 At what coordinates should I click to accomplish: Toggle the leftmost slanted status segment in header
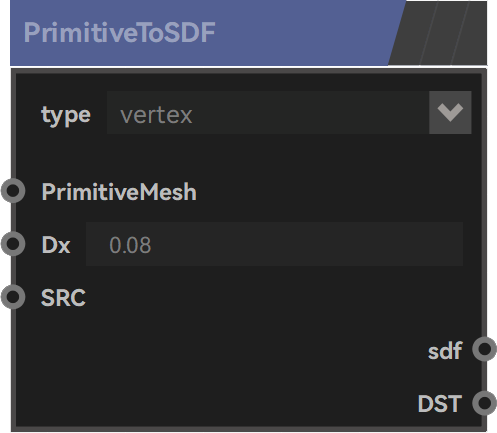413,33
